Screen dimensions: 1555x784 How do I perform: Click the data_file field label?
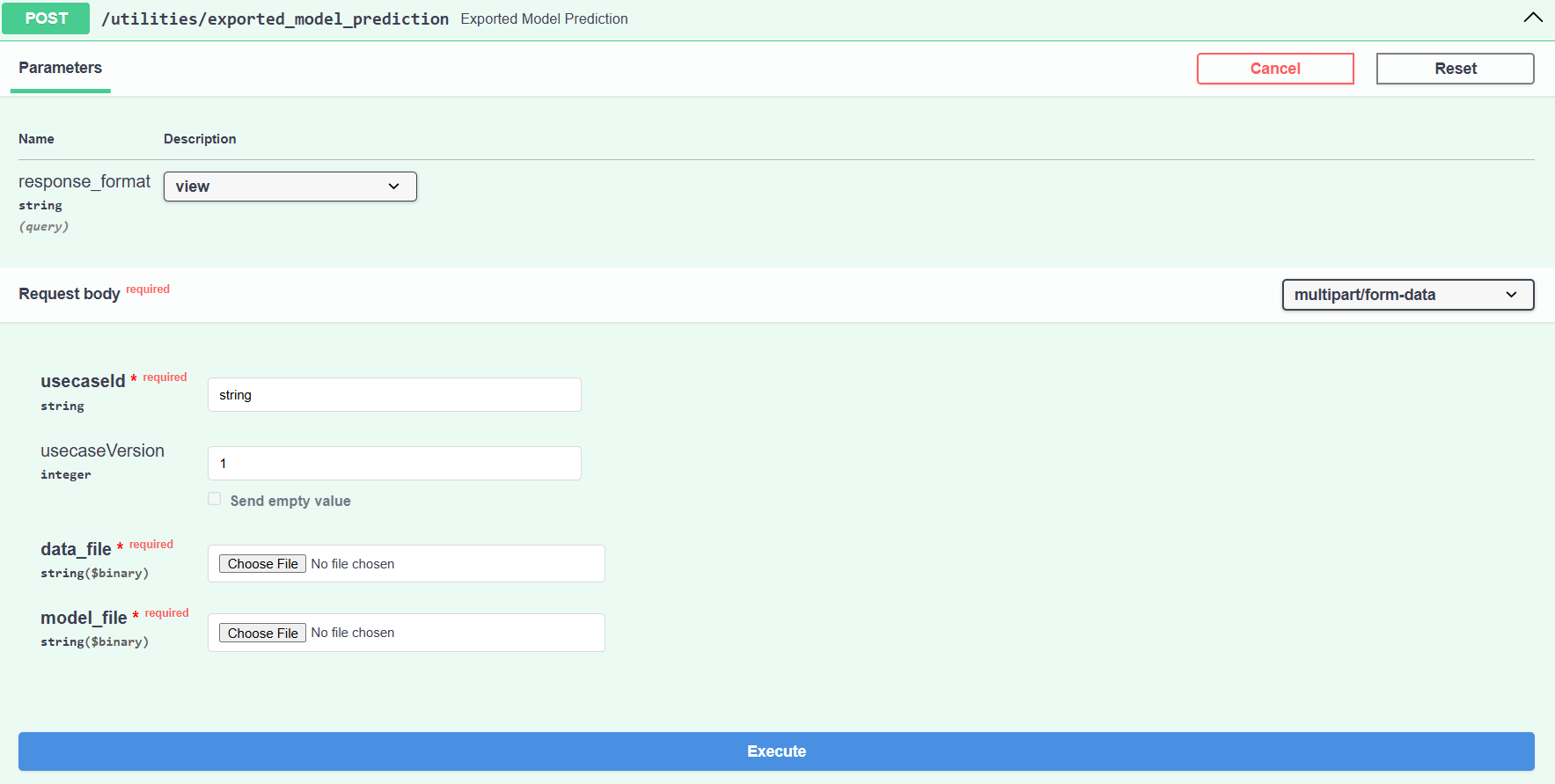(x=76, y=549)
